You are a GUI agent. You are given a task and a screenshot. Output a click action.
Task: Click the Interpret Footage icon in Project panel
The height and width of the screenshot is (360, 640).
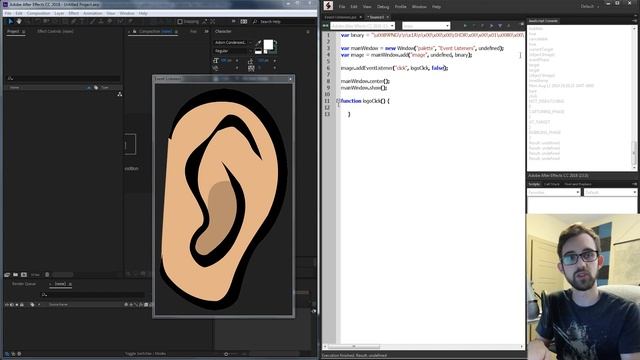pyautogui.click(x=7, y=275)
